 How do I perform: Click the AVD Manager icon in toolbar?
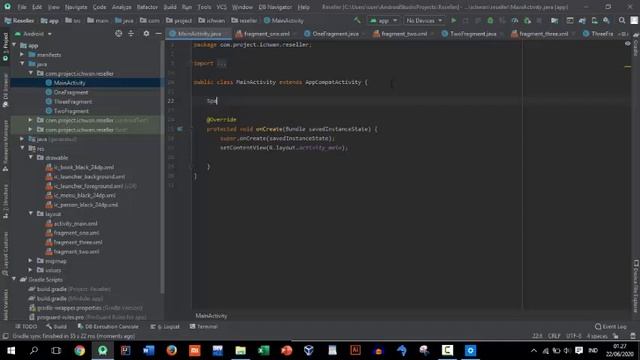coord(594,20)
